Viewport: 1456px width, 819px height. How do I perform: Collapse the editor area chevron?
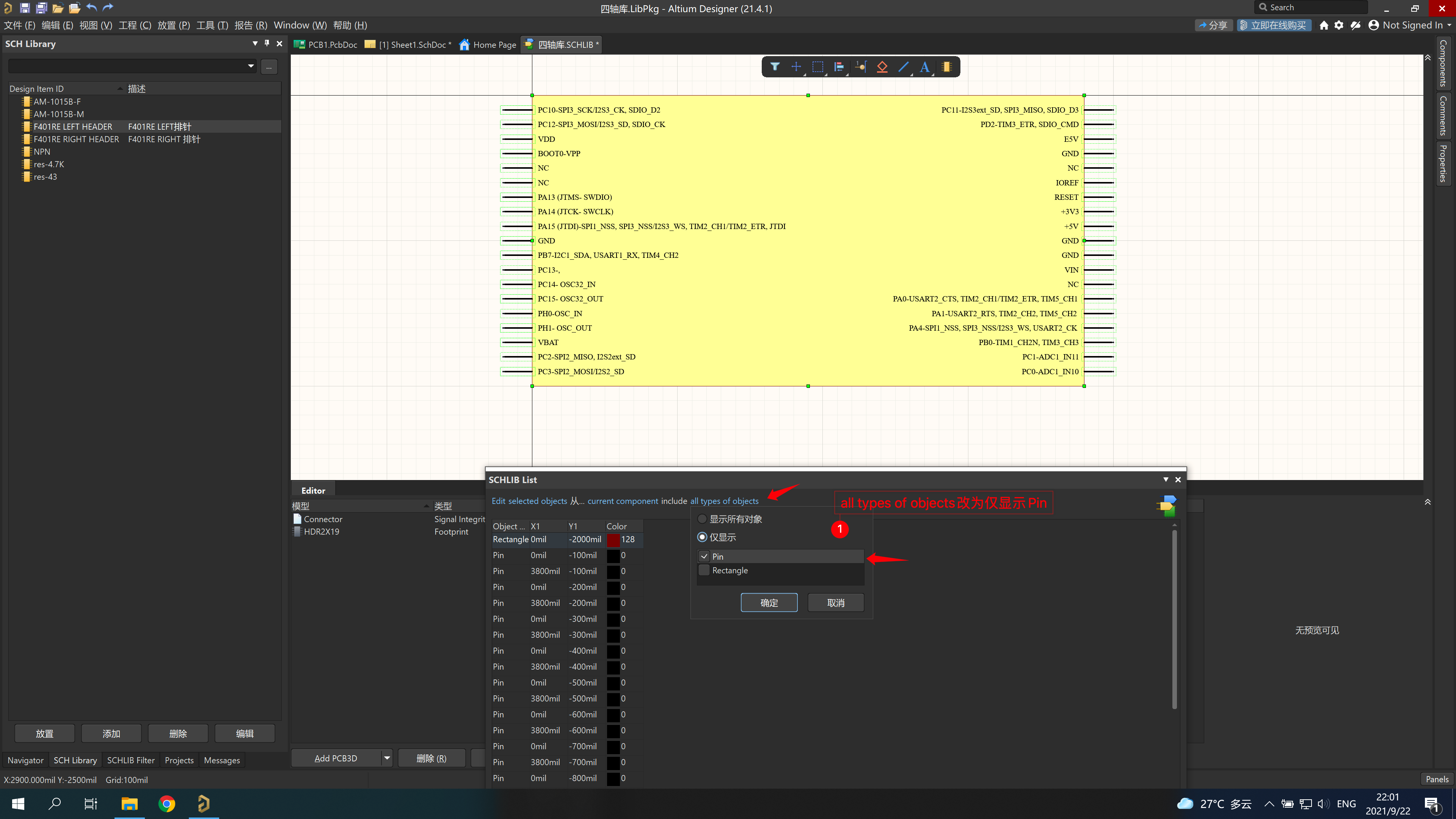[x=1428, y=58]
